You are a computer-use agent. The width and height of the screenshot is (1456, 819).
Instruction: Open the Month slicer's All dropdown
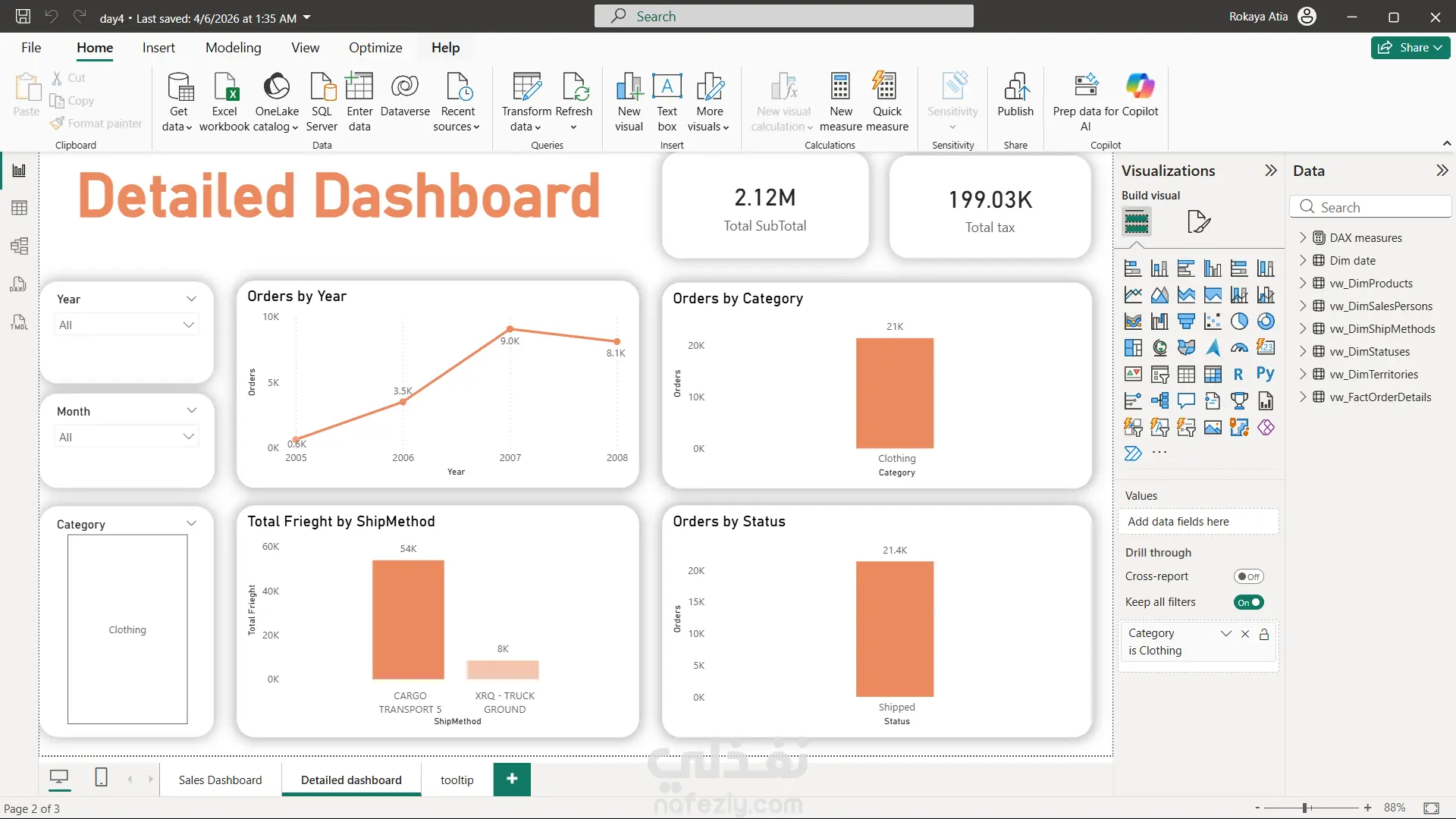click(x=127, y=437)
